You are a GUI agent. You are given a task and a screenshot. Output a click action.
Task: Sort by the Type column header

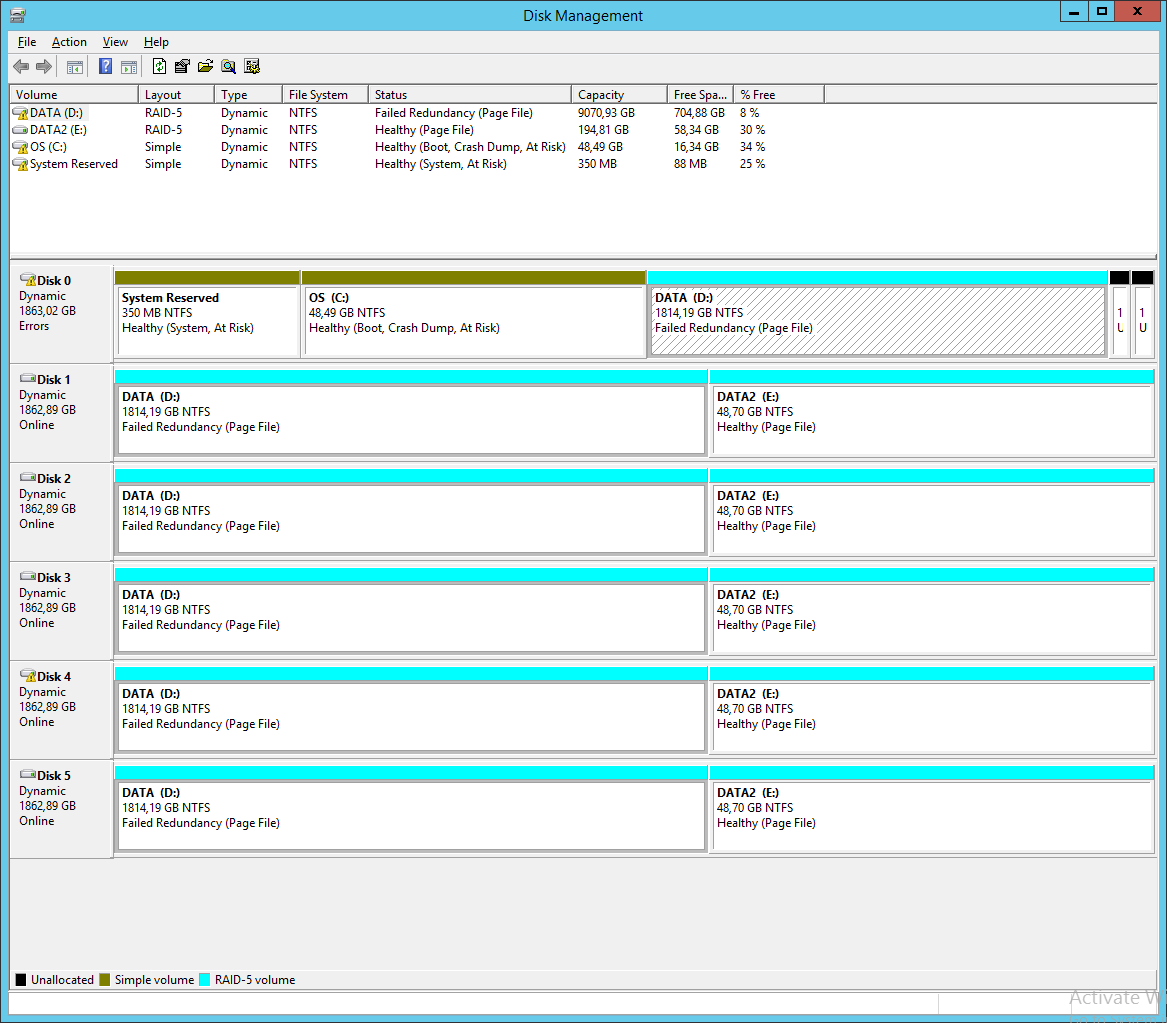(x=249, y=94)
